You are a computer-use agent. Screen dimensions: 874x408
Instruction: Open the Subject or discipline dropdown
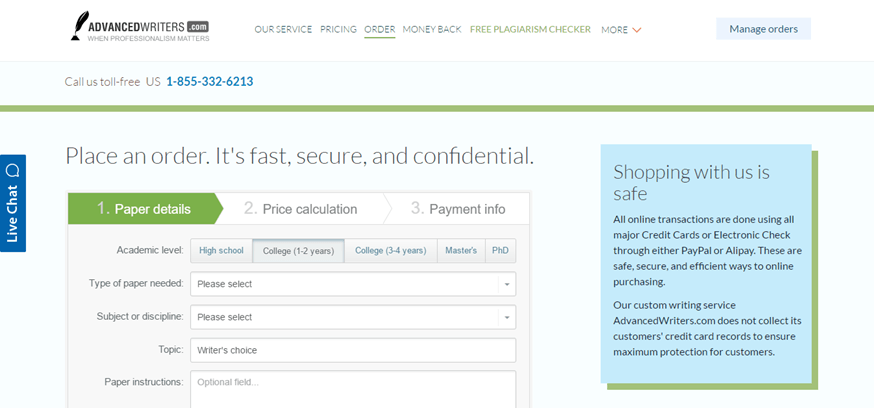(x=353, y=317)
